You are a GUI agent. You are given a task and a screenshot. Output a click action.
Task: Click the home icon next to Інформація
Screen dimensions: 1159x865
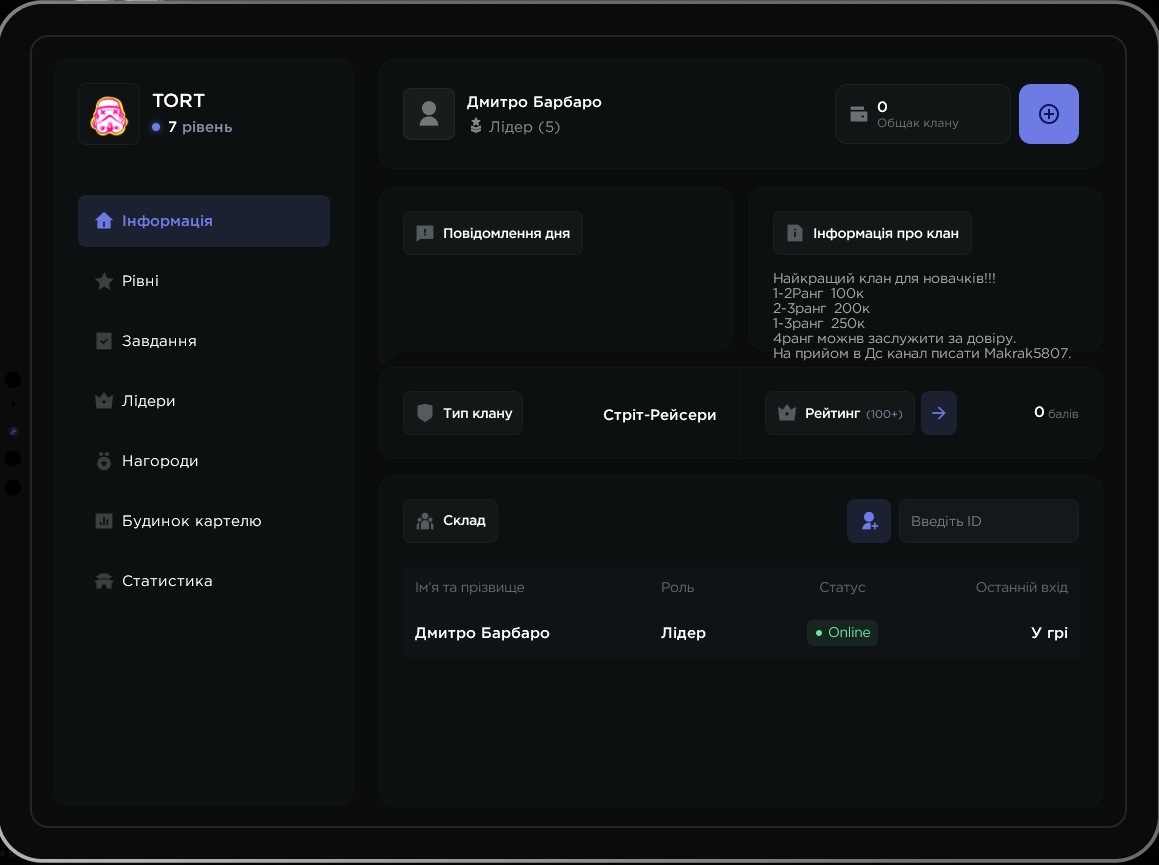coord(103,220)
